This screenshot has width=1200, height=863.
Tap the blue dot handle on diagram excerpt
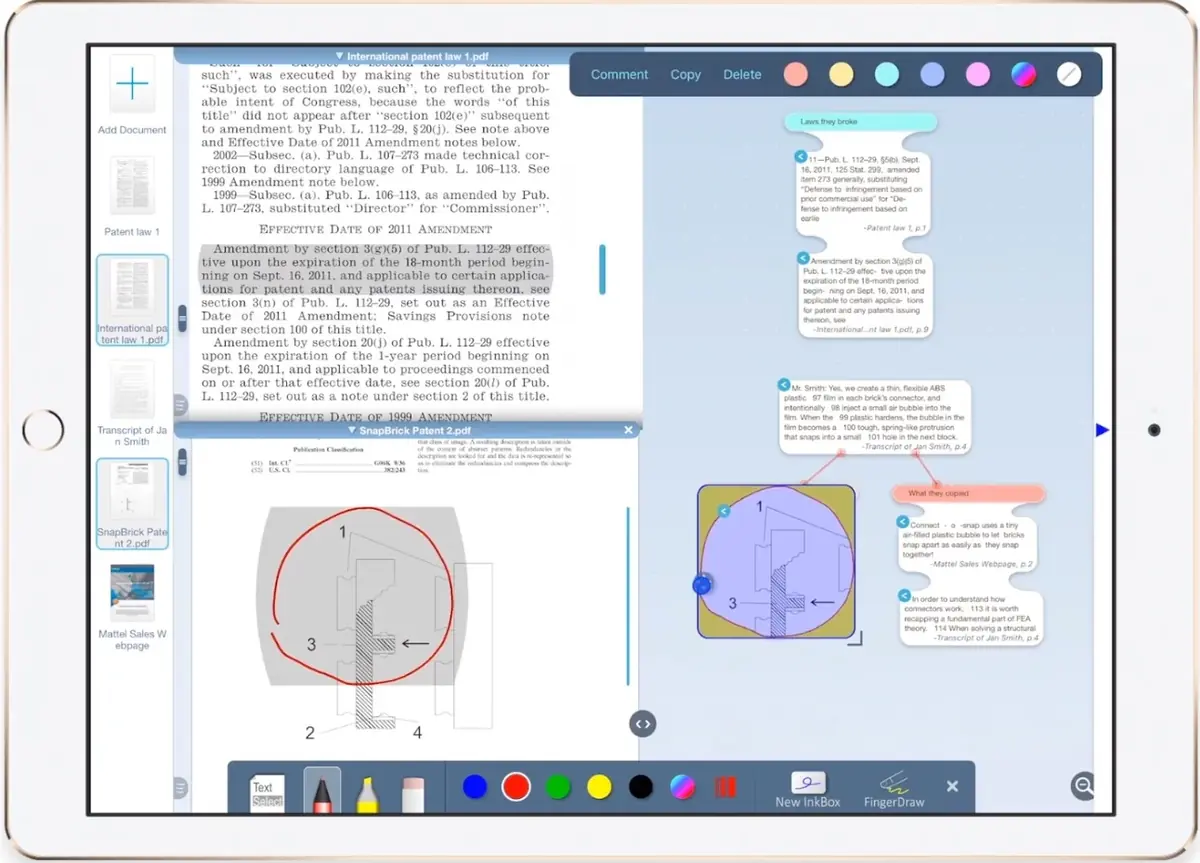[701, 585]
